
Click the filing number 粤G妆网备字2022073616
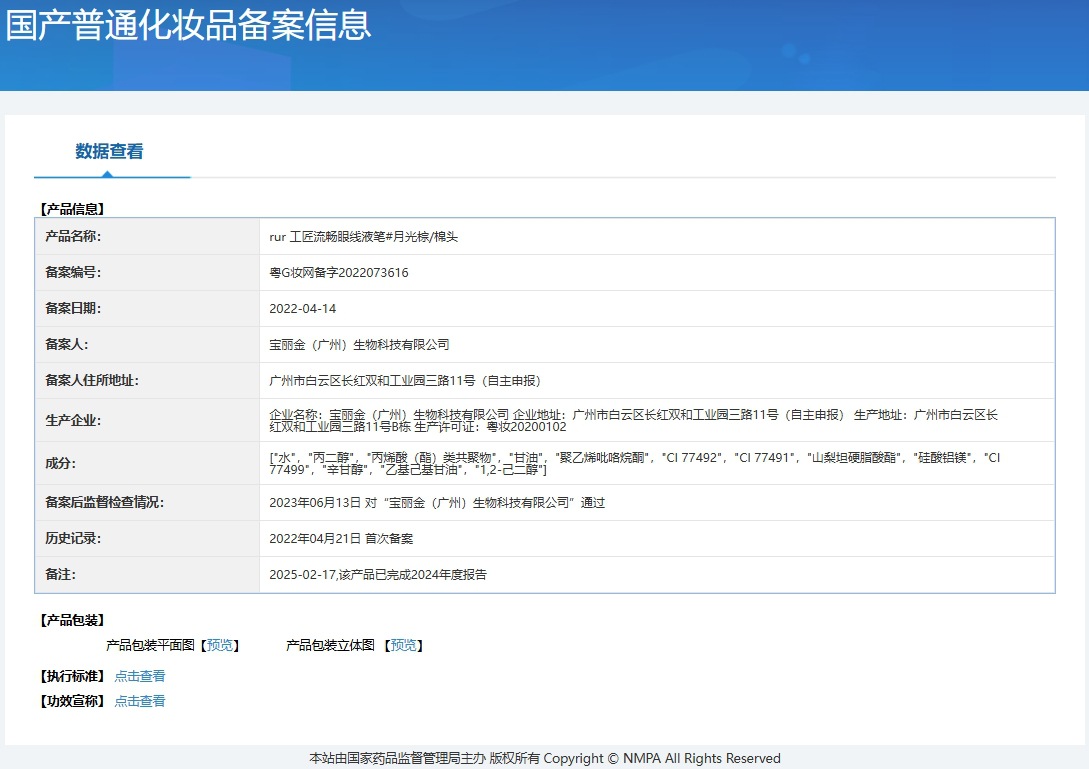point(339,273)
